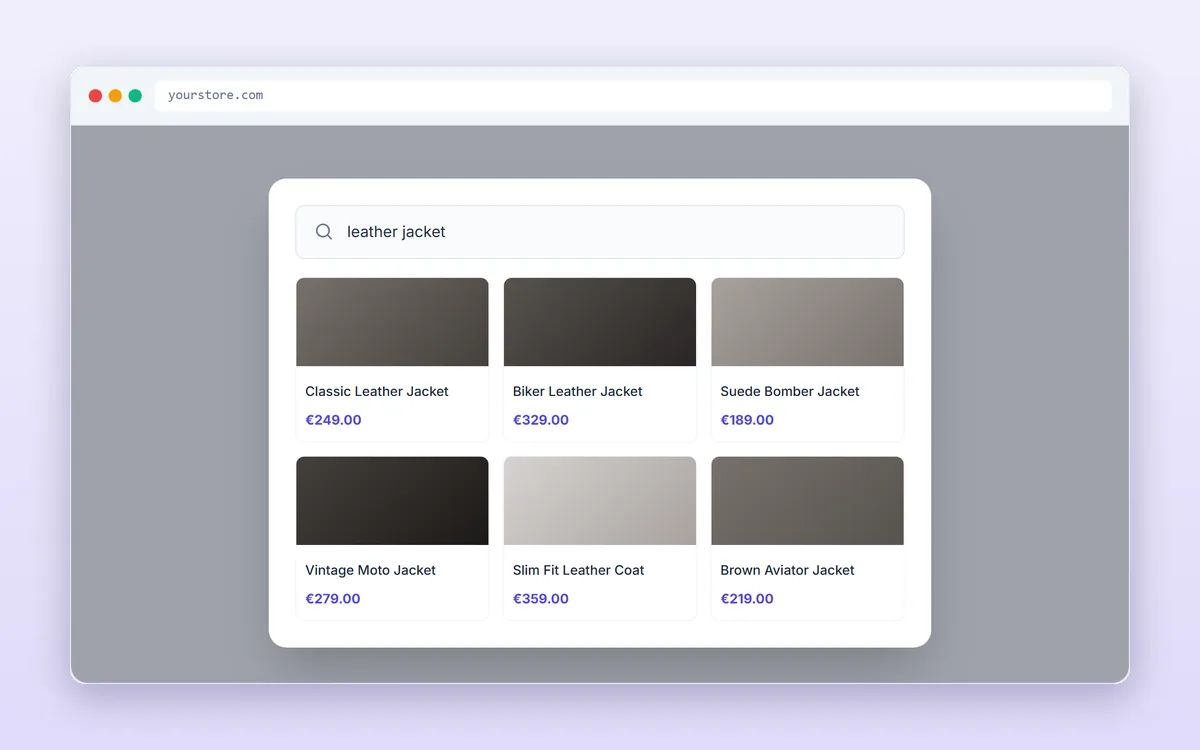Click the green maximize window dot
Image resolution: width=1200 pixels, height=750 pixels.
[x=135, y=96]
